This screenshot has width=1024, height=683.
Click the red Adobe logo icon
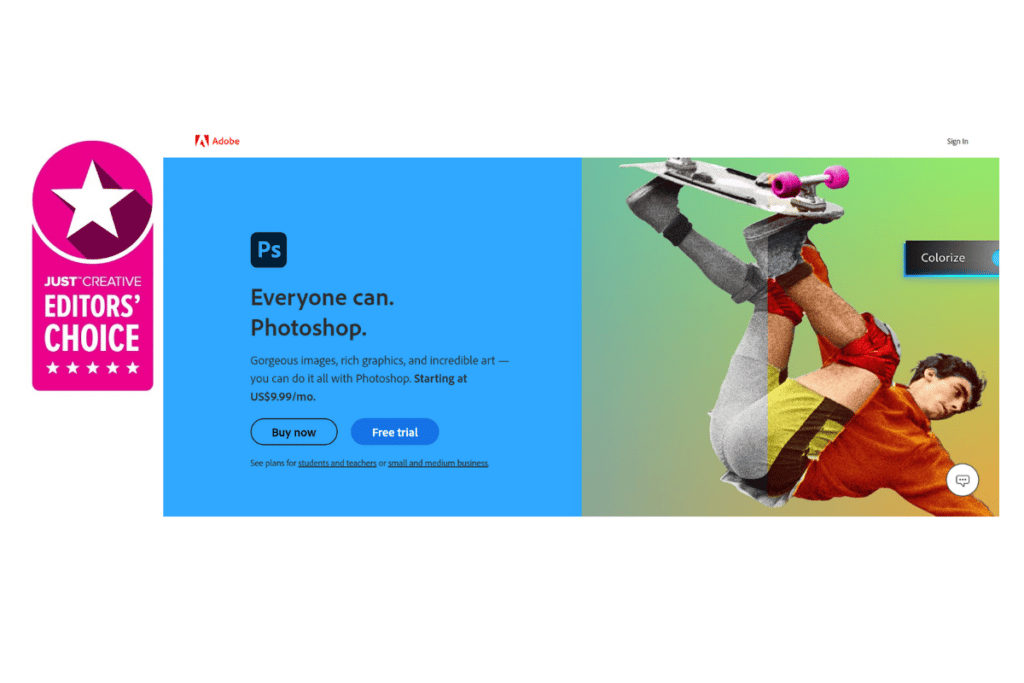202,141
